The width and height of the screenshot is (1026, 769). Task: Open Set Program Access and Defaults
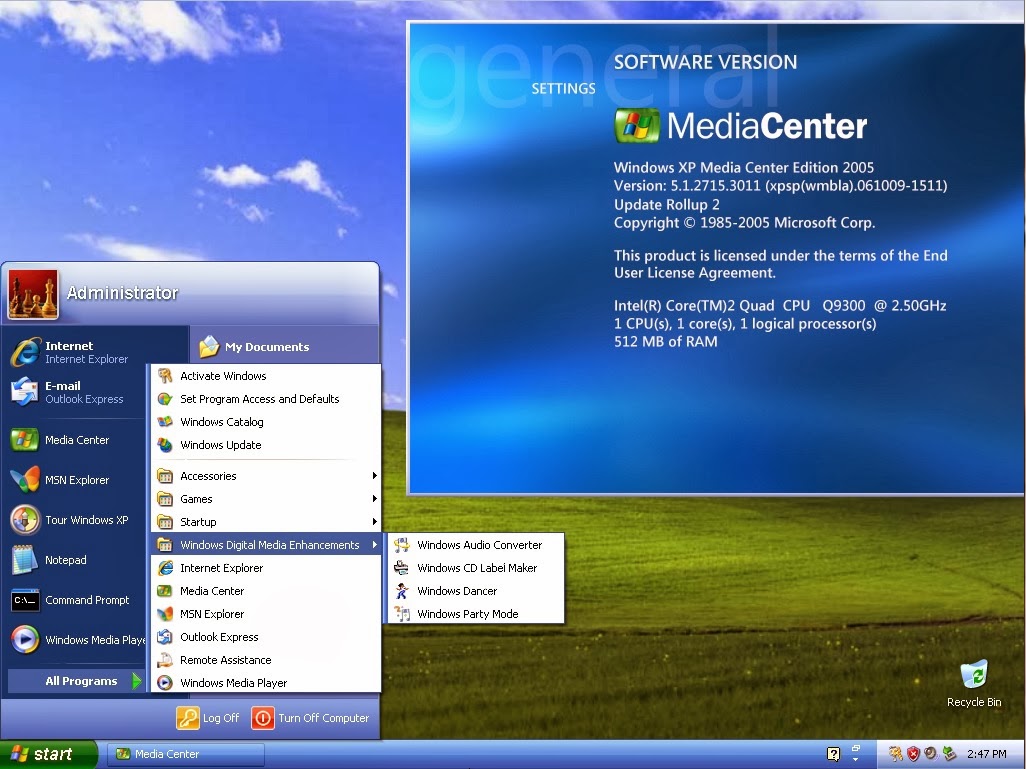click(266, 399)
